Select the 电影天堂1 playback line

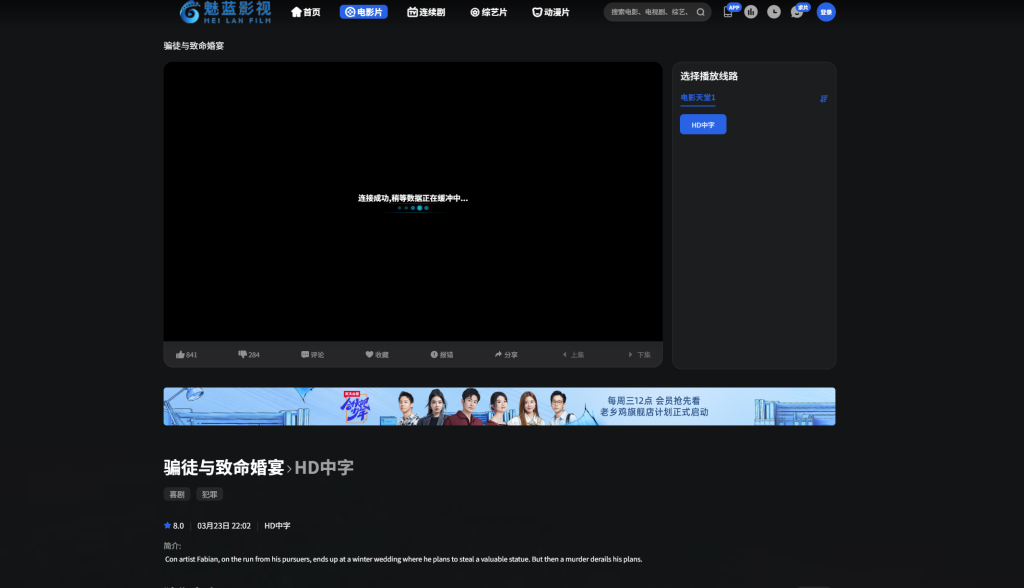[x=698, y=97]
